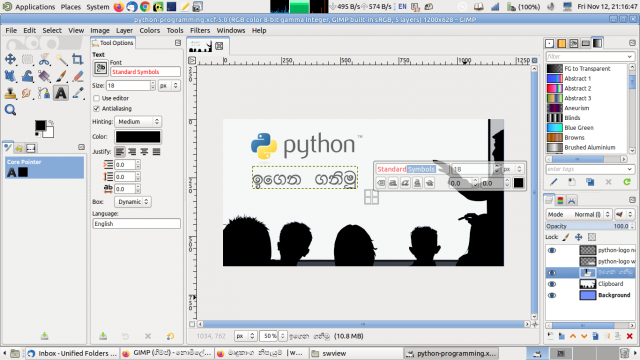Viewport: 640px width, 360px height.
Task: Open the Hinting Medium dropdown
Action: click(x=138, y=122)
